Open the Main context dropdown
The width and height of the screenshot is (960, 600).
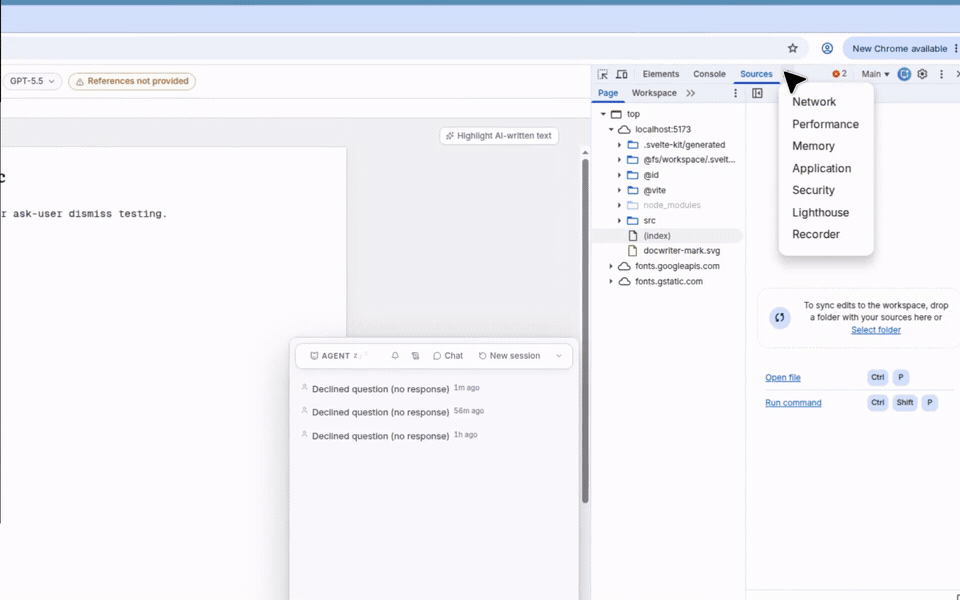pyautogui.click(x=875, y=74)
